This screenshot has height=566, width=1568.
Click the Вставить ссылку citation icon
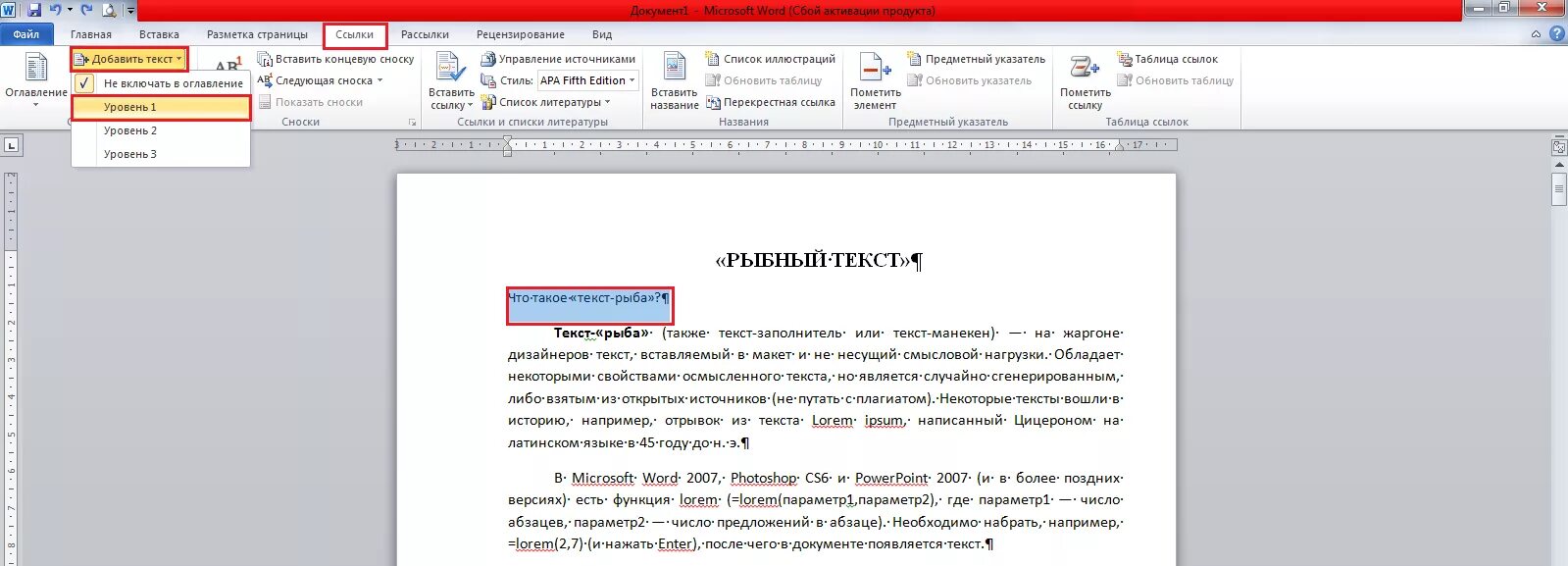click(x=450, y=67)
